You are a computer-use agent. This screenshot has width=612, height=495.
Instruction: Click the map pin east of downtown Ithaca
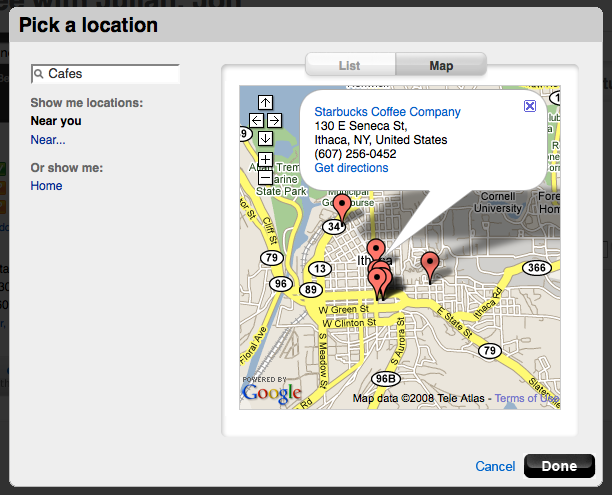430,266
